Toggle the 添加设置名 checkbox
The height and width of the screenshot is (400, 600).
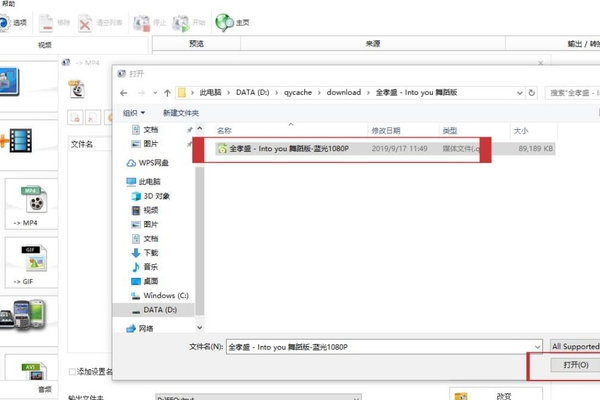[72, 372]
